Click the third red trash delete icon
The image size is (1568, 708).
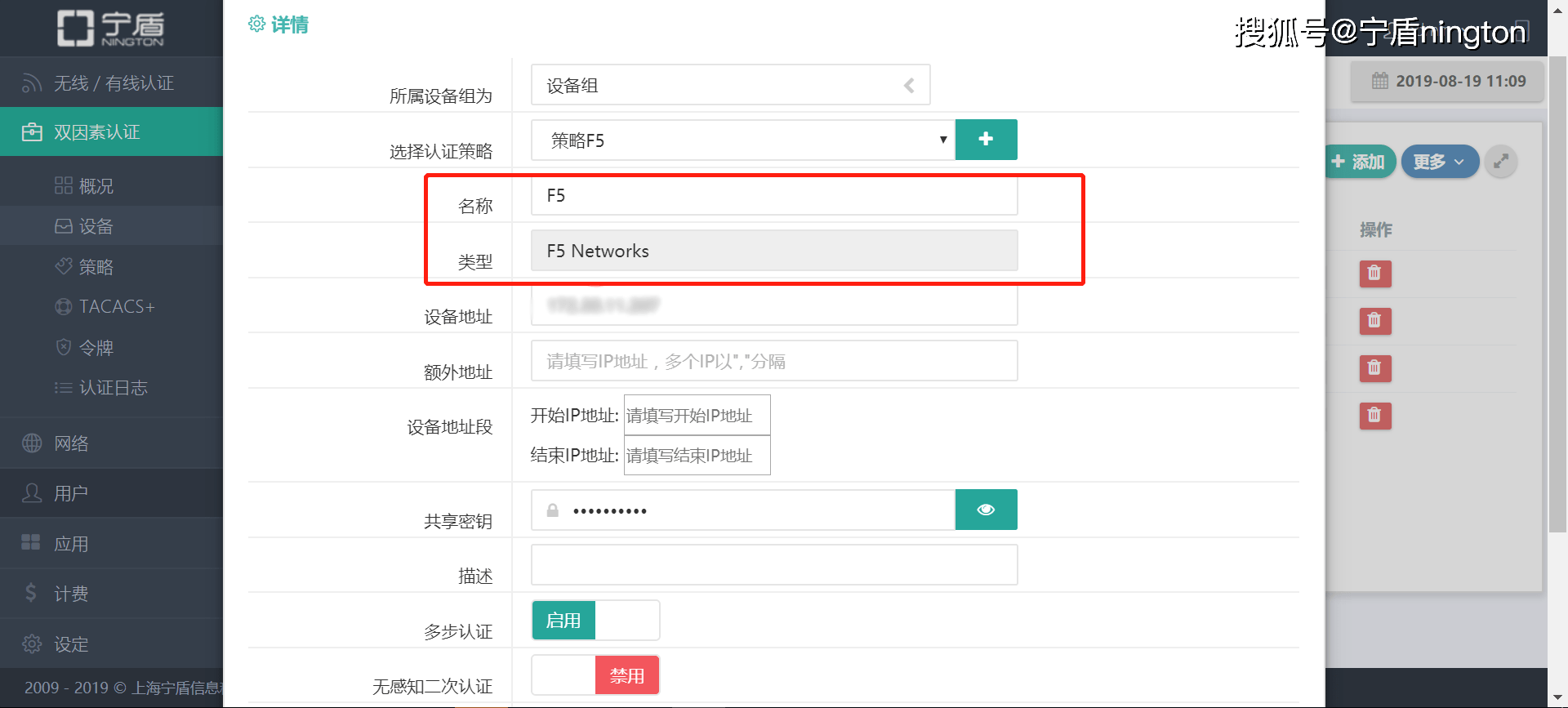pos(1375,368)
